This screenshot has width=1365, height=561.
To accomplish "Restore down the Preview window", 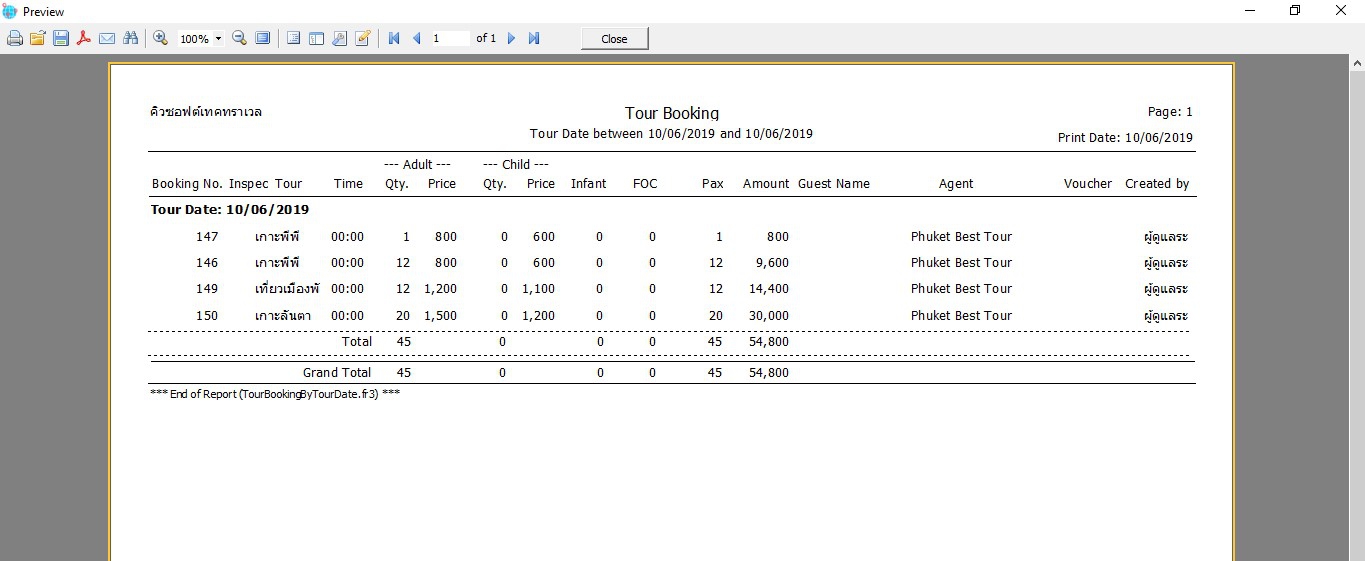I will click(1295, 11).
